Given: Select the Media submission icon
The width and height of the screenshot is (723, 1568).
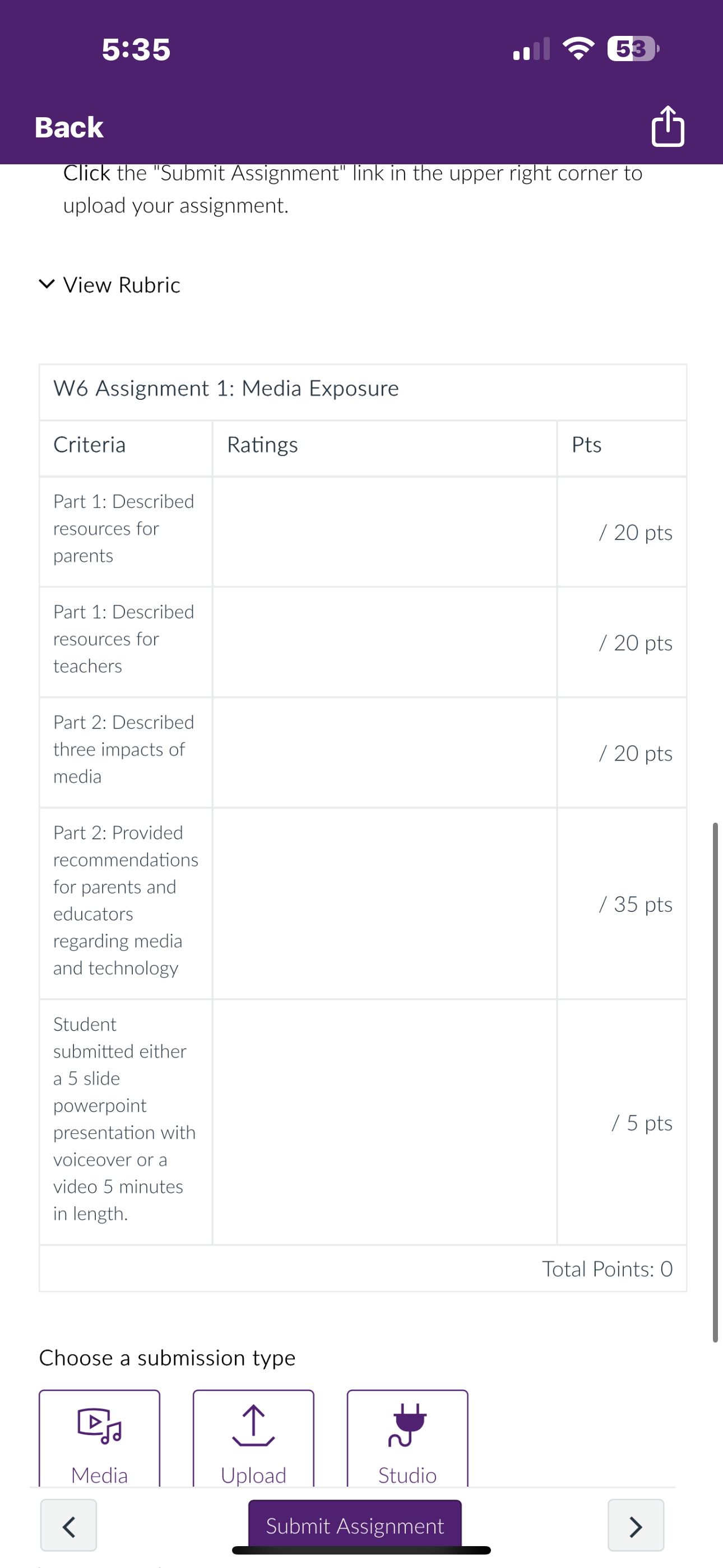Looking at the screenshot, I should [99, 1426].
